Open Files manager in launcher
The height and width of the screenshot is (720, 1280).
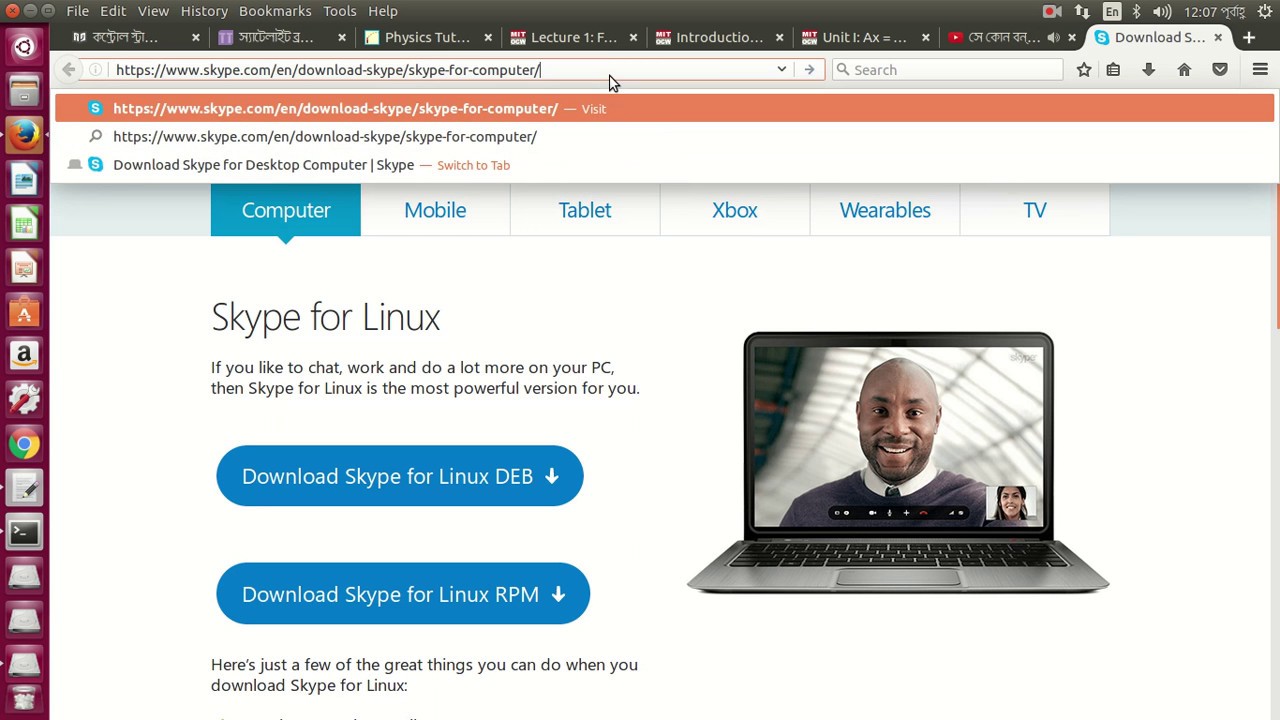(x=24, y=91)
